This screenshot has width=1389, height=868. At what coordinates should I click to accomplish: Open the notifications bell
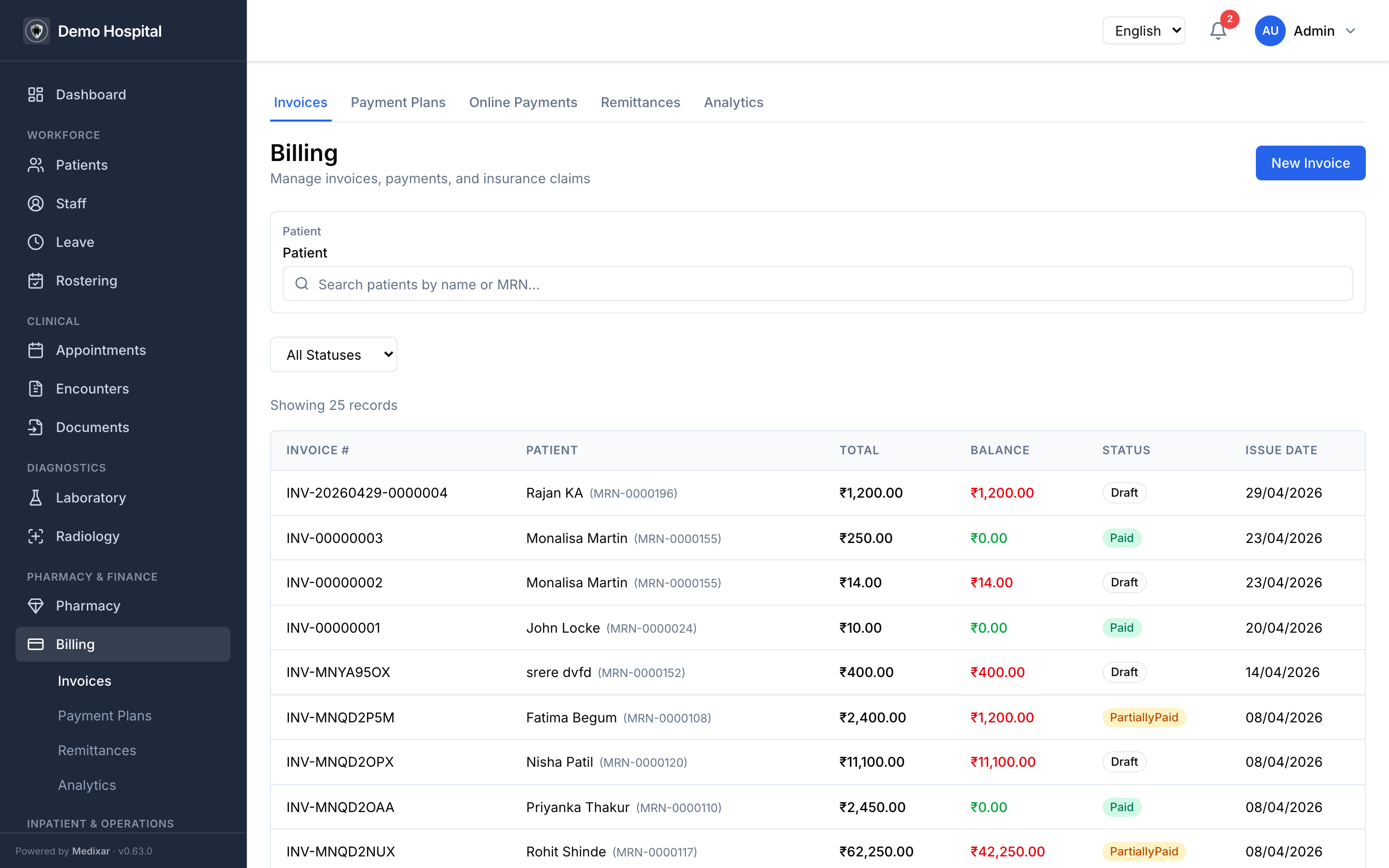pyautogui.click(x=1218, y=30)
